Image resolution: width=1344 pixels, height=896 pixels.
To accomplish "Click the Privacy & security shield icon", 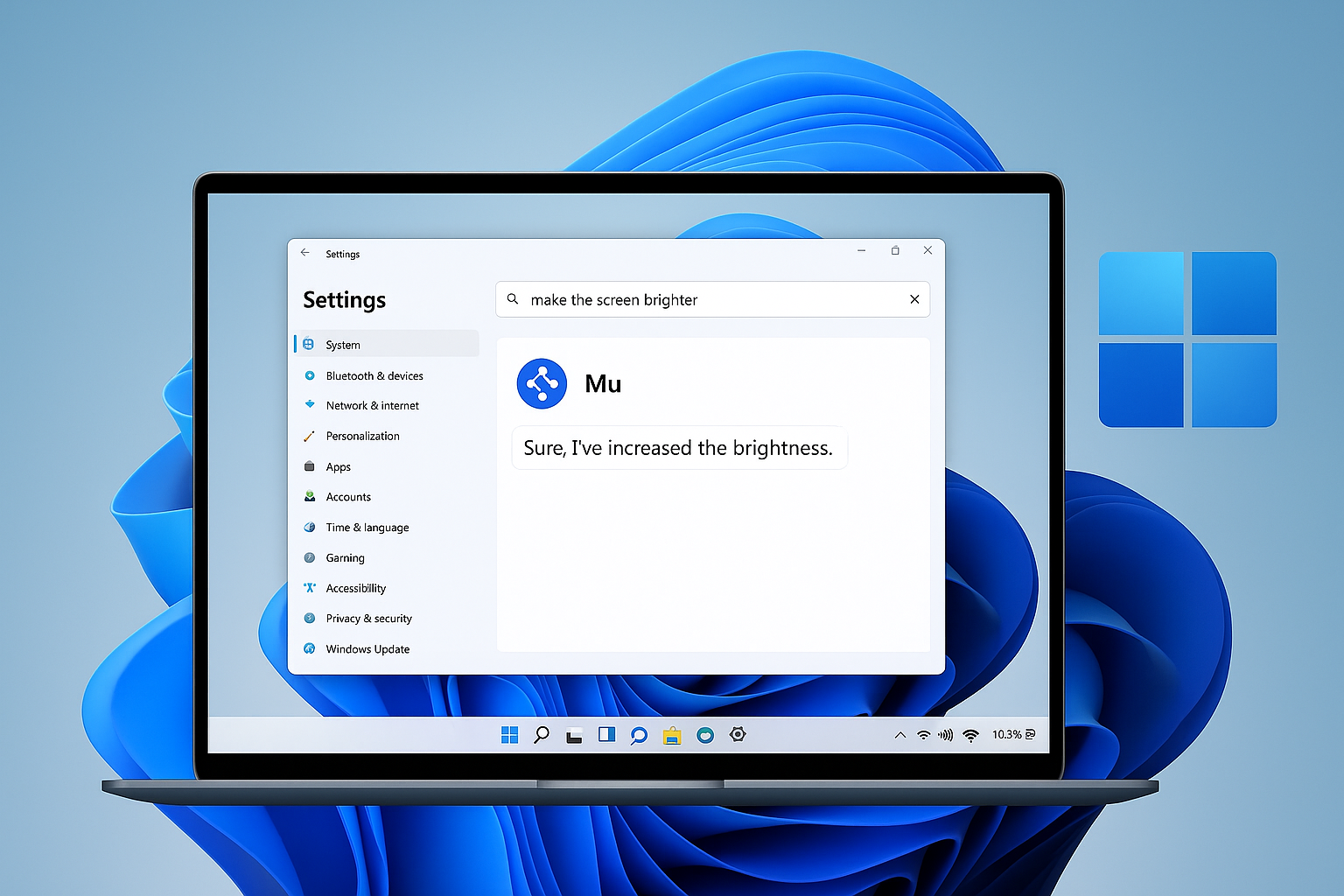I will point(309,618).
